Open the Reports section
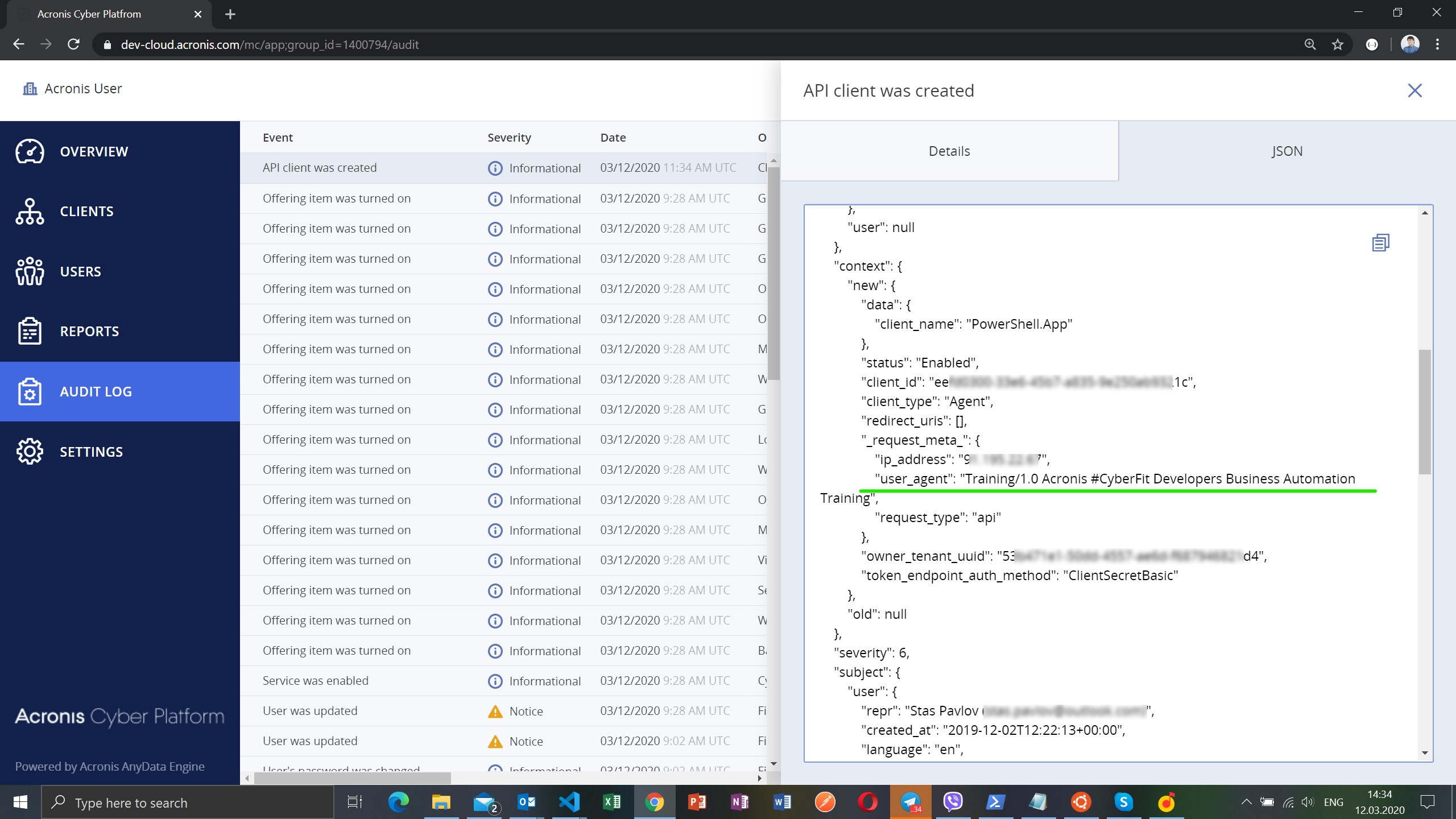Screen dimensions: 1456x819 point(89,332)
